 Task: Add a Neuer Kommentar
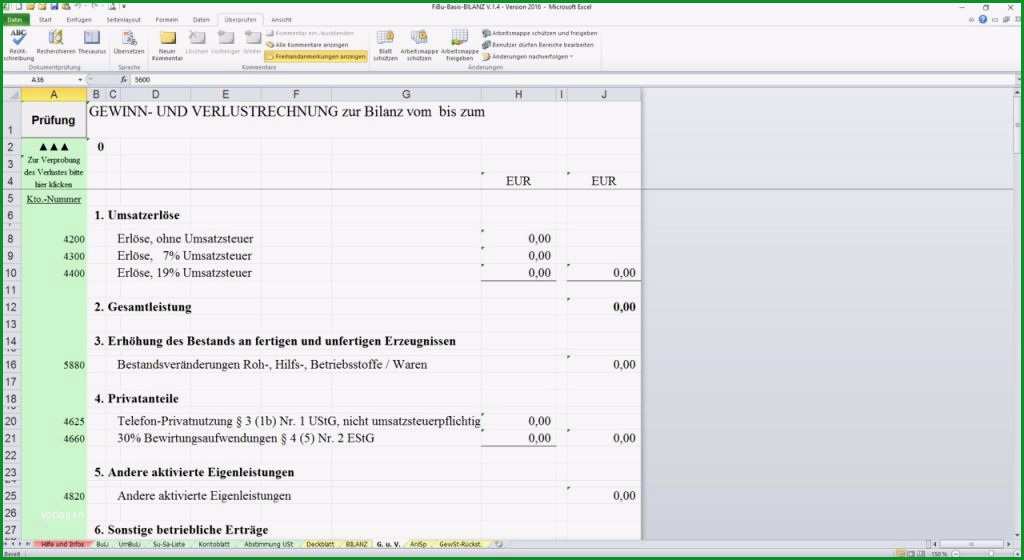[167, 46]
